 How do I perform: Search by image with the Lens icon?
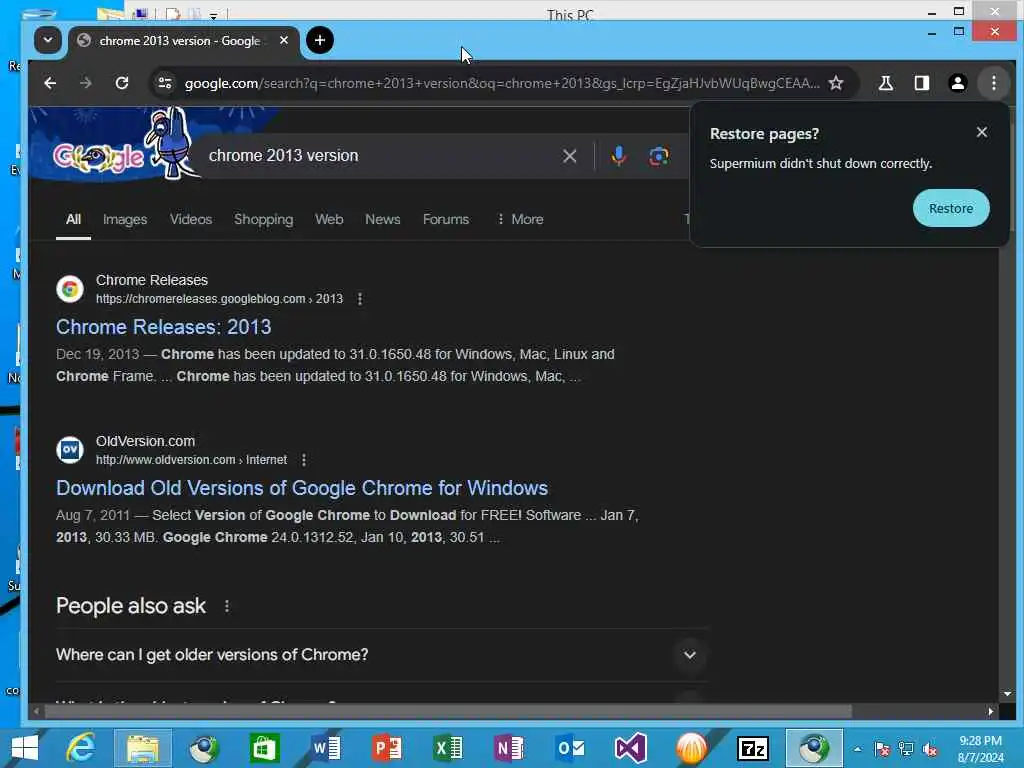click(x=658, y=156)
